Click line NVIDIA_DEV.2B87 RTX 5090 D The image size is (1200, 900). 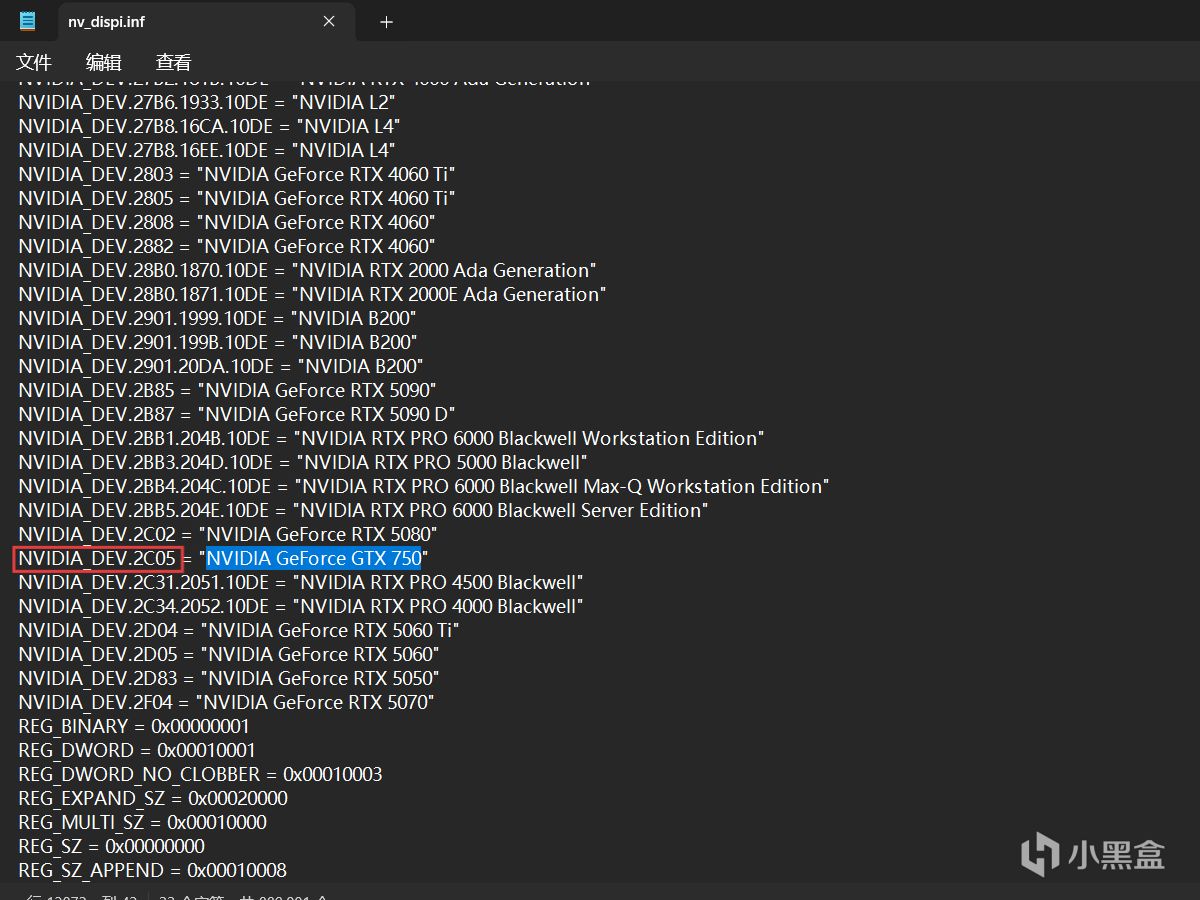(x=237, y=414)
